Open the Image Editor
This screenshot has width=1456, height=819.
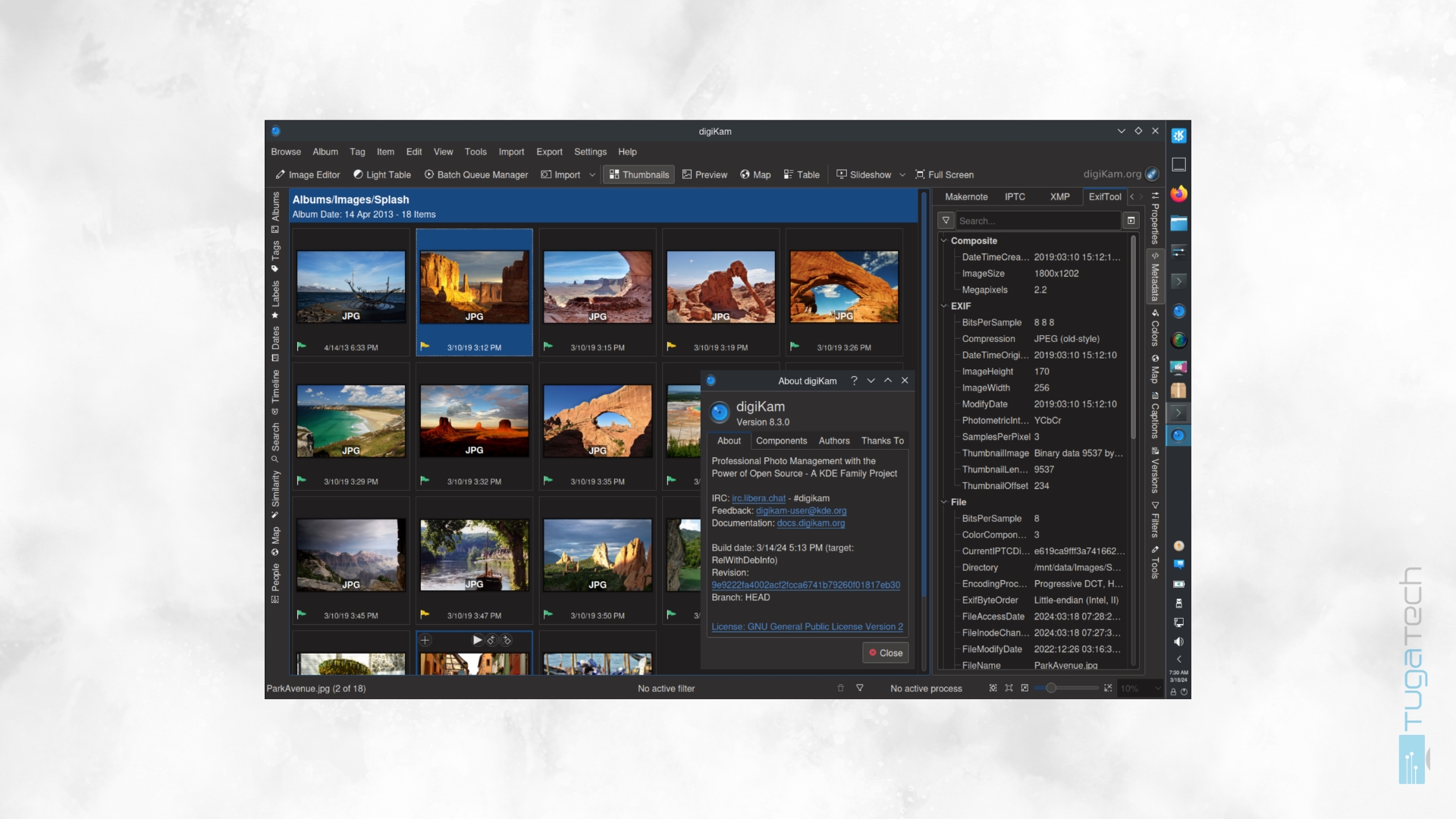(x=307, y=174)
